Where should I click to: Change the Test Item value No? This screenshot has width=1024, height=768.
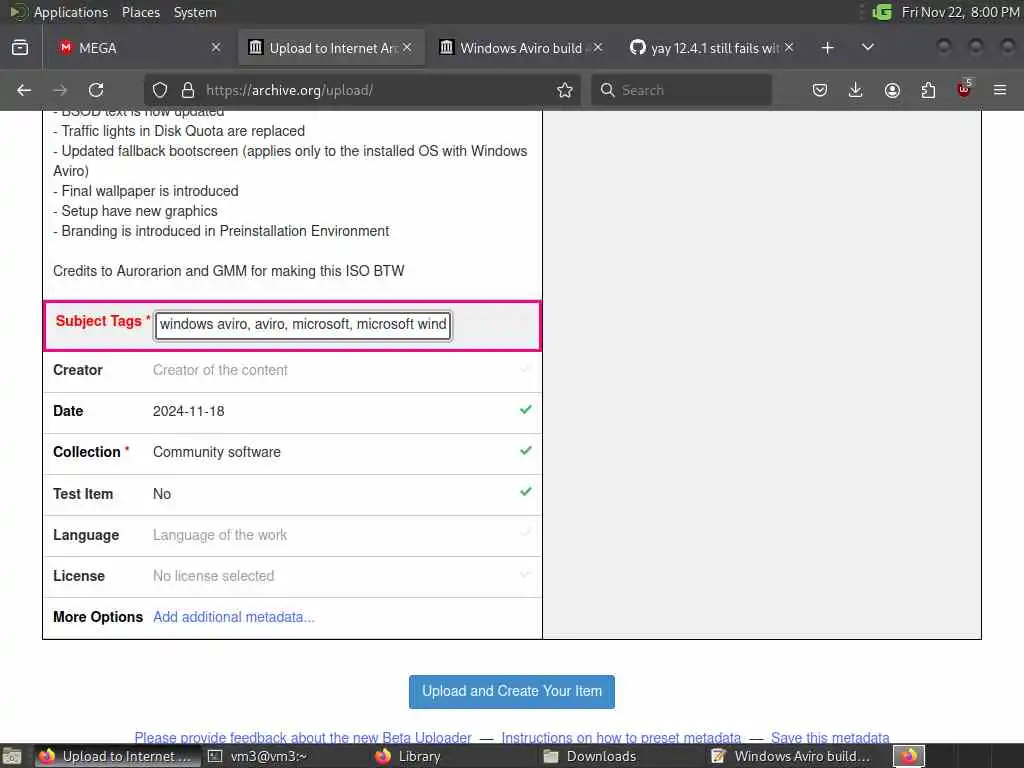(x=162, y=494)
